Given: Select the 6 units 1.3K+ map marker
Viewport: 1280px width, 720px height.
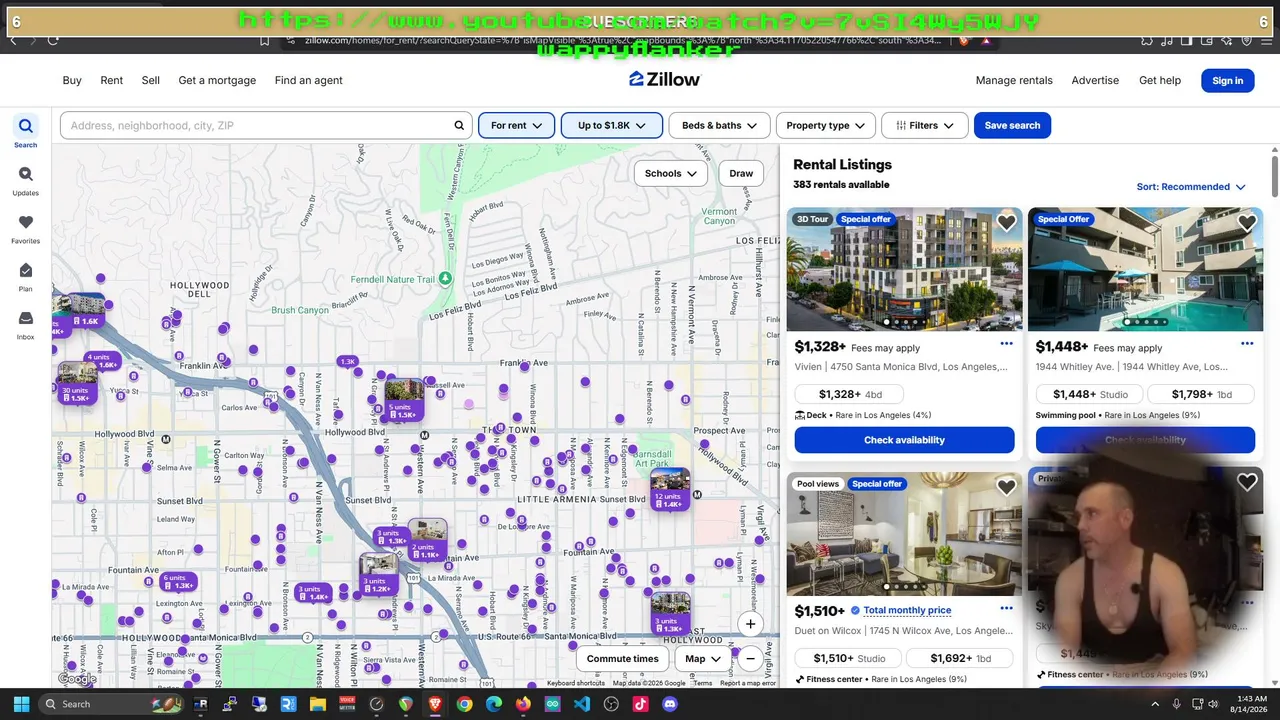Looking at the screenshot, I should tap(177, 582).
